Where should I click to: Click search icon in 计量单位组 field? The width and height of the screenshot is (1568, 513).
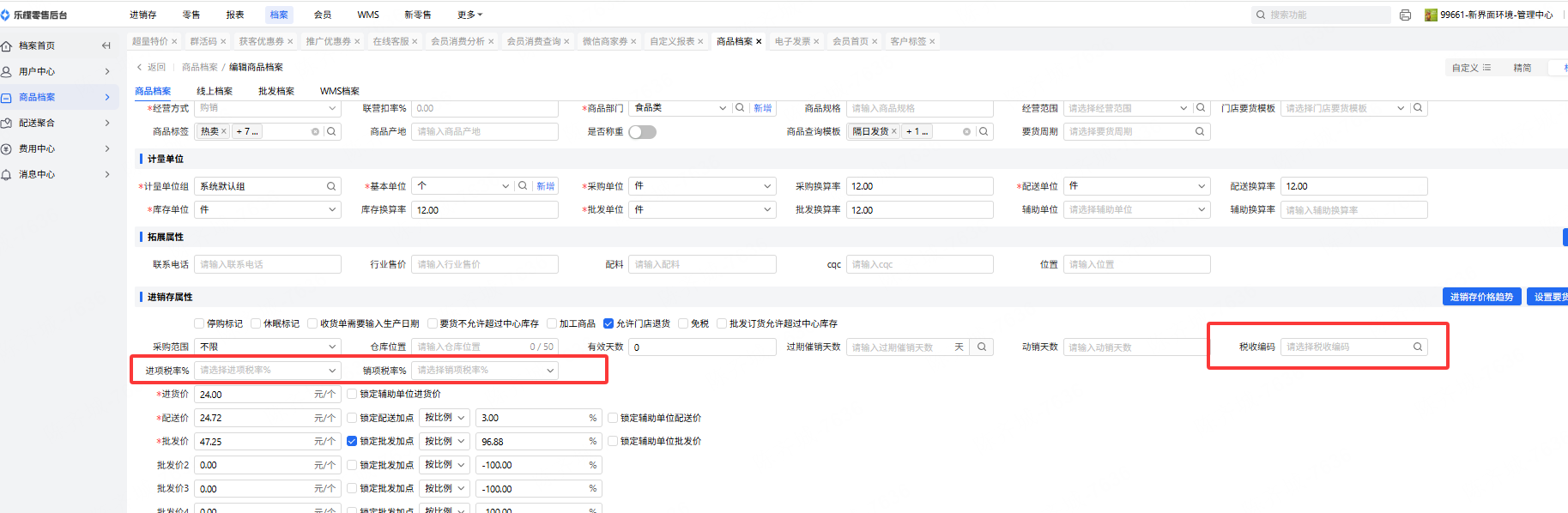pos(331,186)
